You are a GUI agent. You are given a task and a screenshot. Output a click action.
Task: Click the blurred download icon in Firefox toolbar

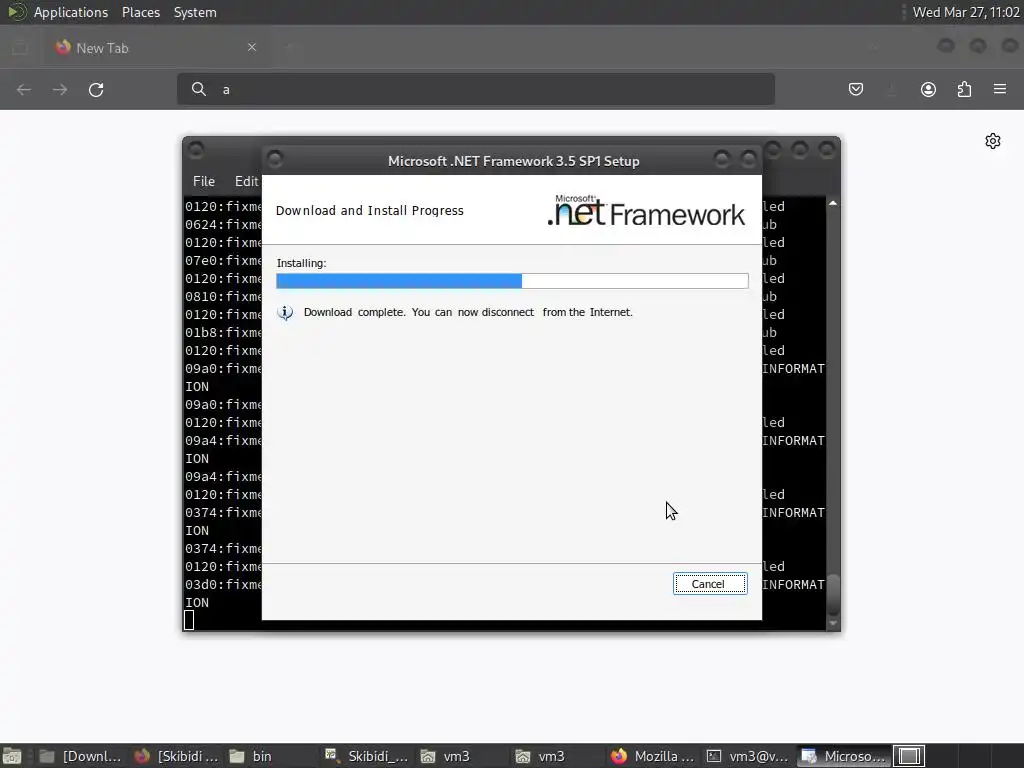(x=892, y=89)
